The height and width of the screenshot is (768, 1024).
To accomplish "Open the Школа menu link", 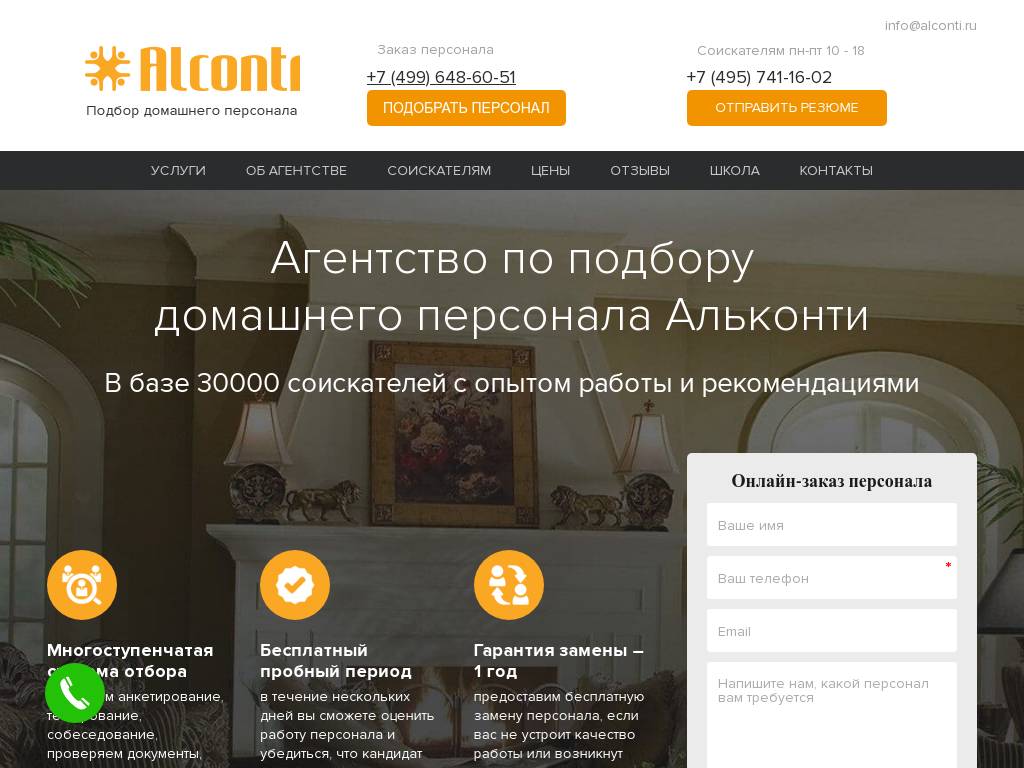I will point(734,170).
